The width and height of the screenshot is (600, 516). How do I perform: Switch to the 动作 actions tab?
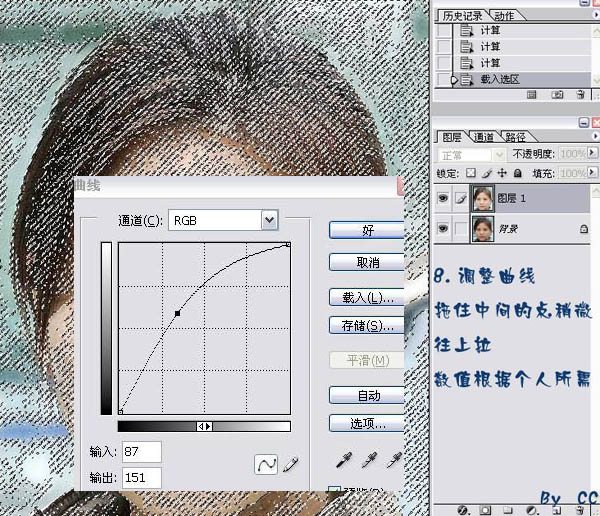[x=505, y=15]
